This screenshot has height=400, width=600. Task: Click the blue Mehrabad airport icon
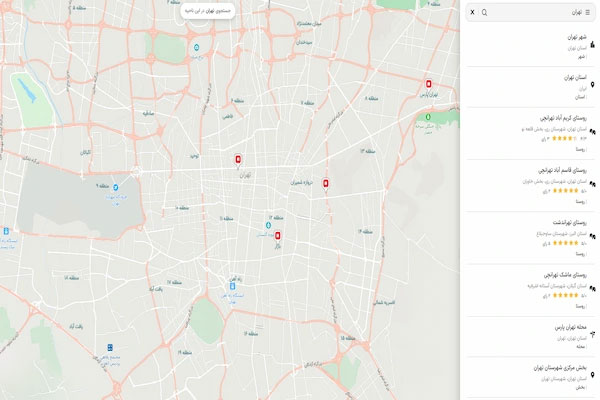(x=115, y=187)
